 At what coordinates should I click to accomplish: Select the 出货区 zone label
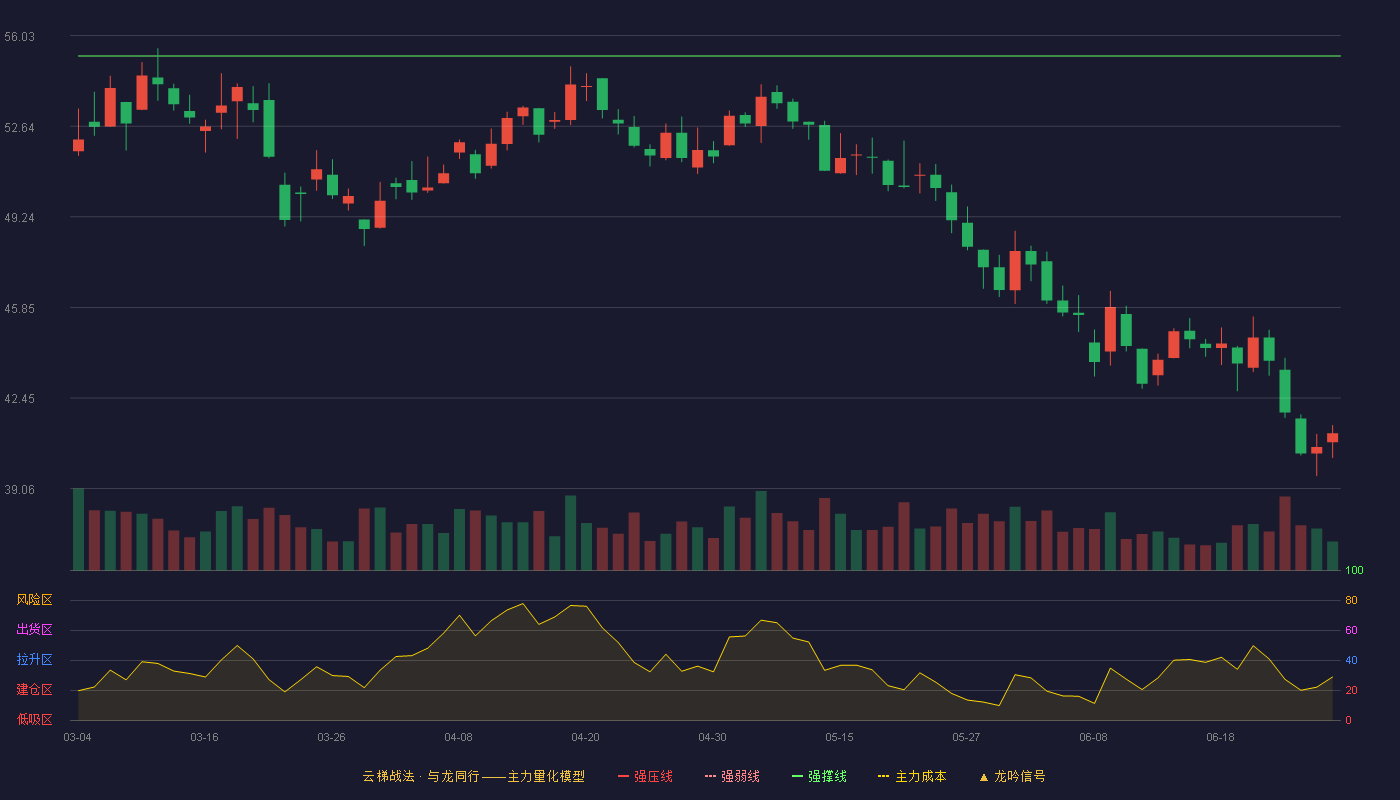pyautogui.click(x=34, y=630)
